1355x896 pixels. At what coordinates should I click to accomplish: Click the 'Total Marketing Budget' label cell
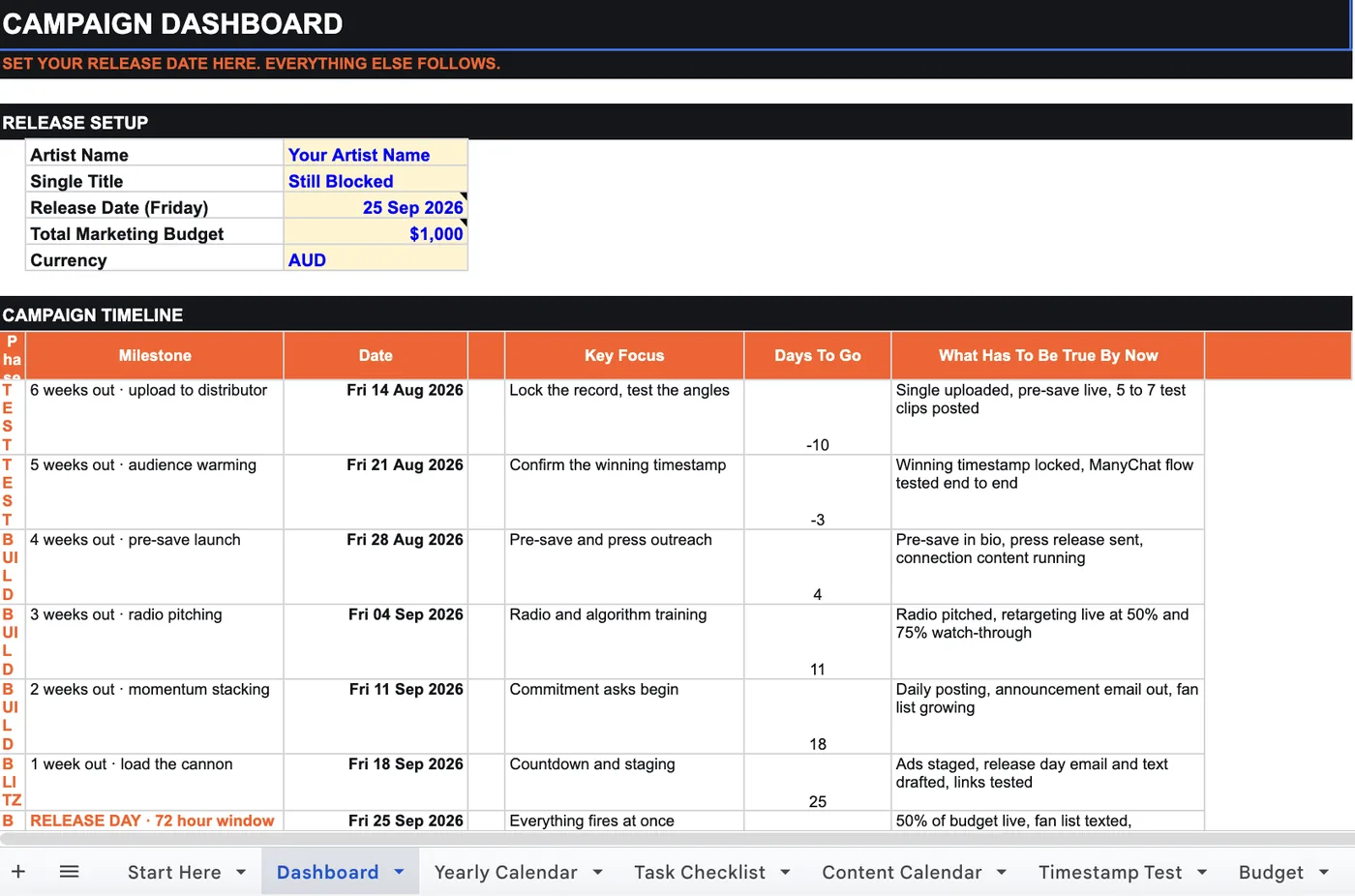pos(155,233)
